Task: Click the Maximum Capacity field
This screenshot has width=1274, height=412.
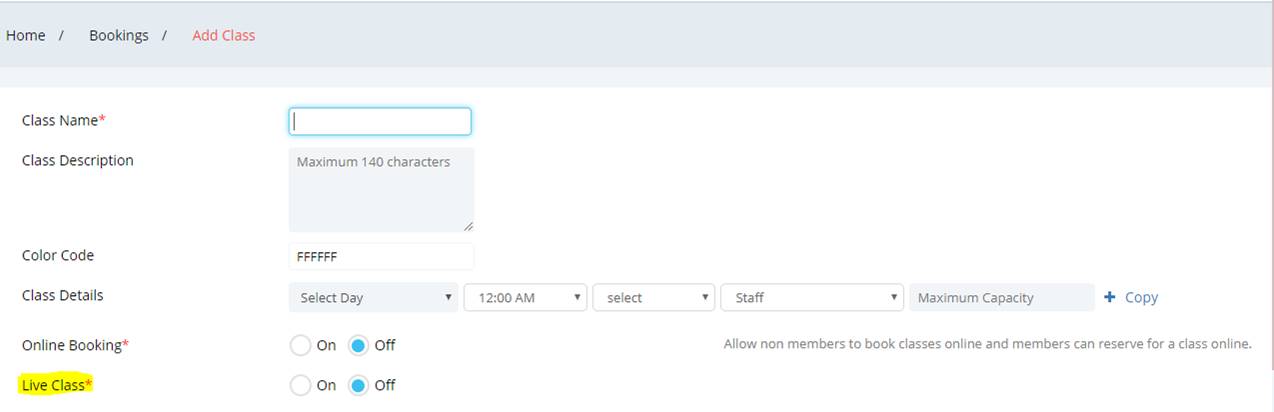Action: coord(1002,297)
